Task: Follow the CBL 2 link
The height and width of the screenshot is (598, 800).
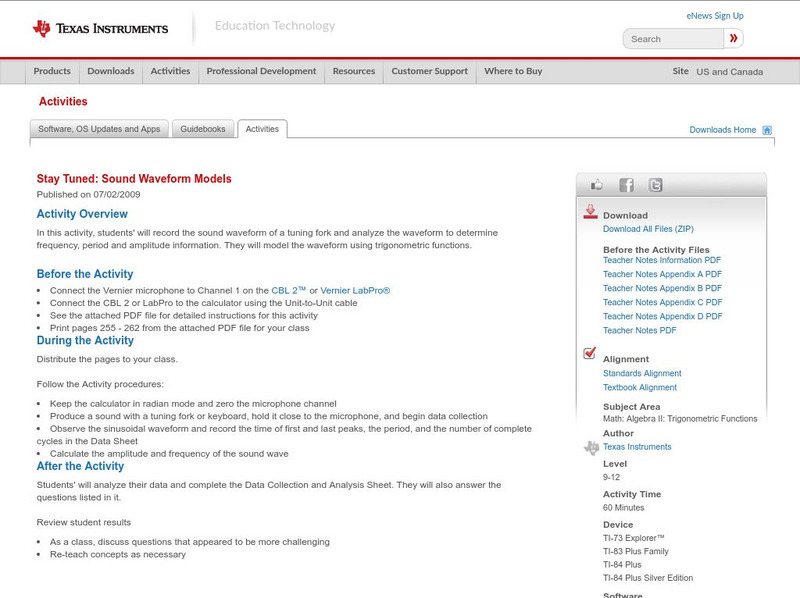Action: click(288, 290)
